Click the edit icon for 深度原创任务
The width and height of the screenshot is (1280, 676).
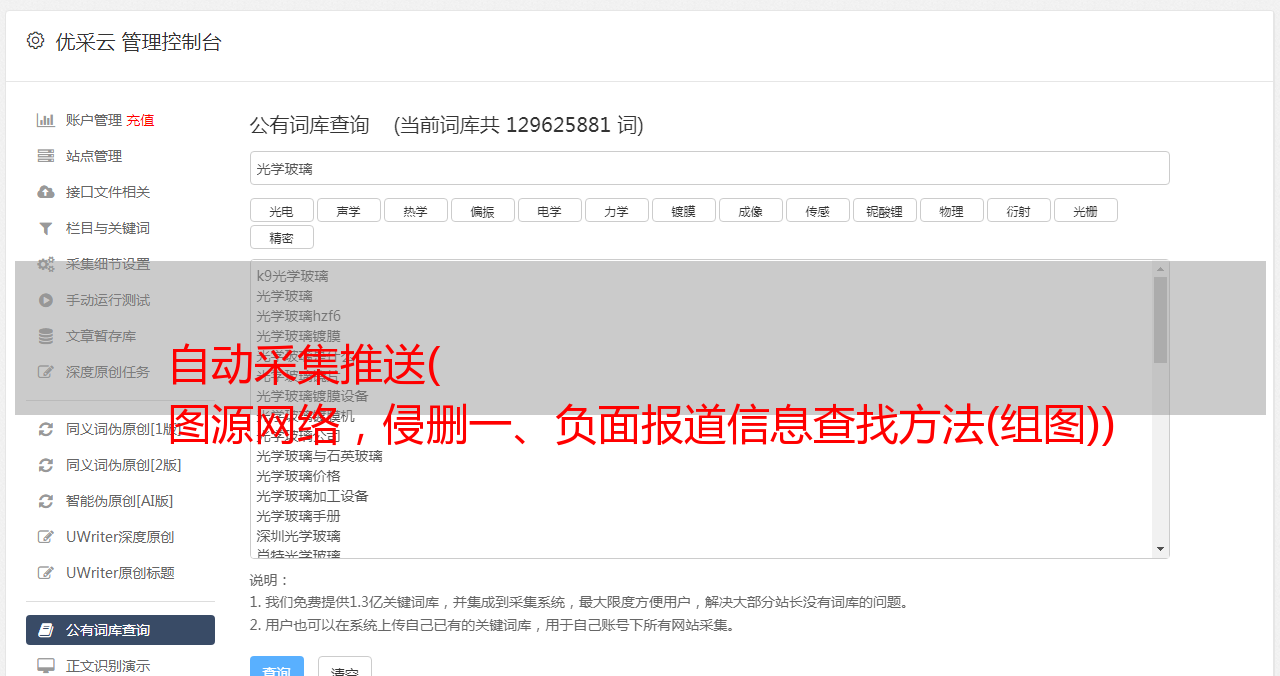45,372
